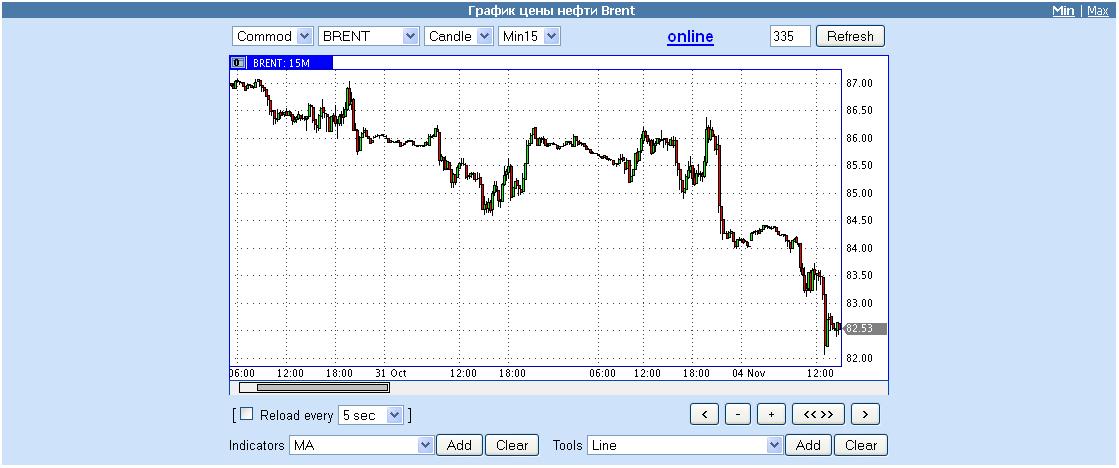This screenshot has width=1119, height=468.
Task: Click the Refresh button
Action: pyautogui.click(x=850, y=36)
